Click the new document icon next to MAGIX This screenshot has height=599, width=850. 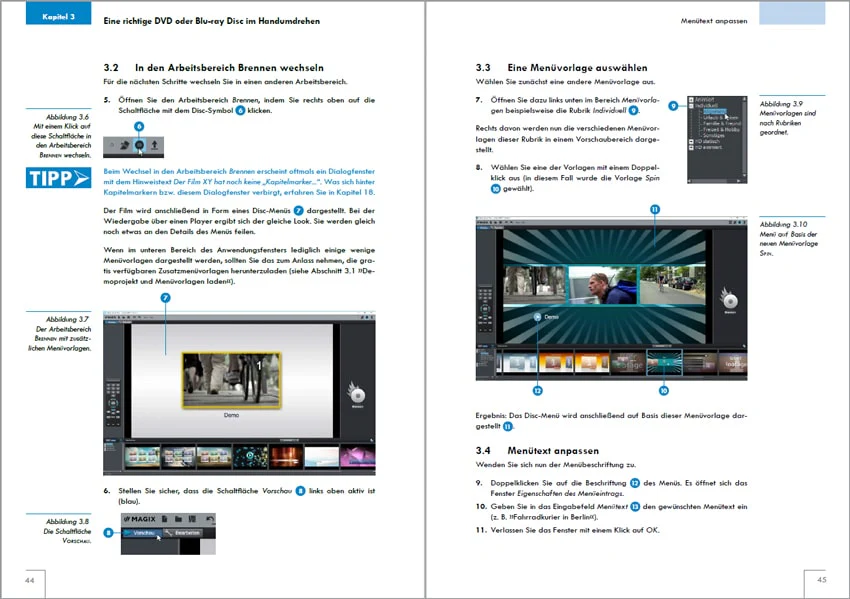click(165, 519)
